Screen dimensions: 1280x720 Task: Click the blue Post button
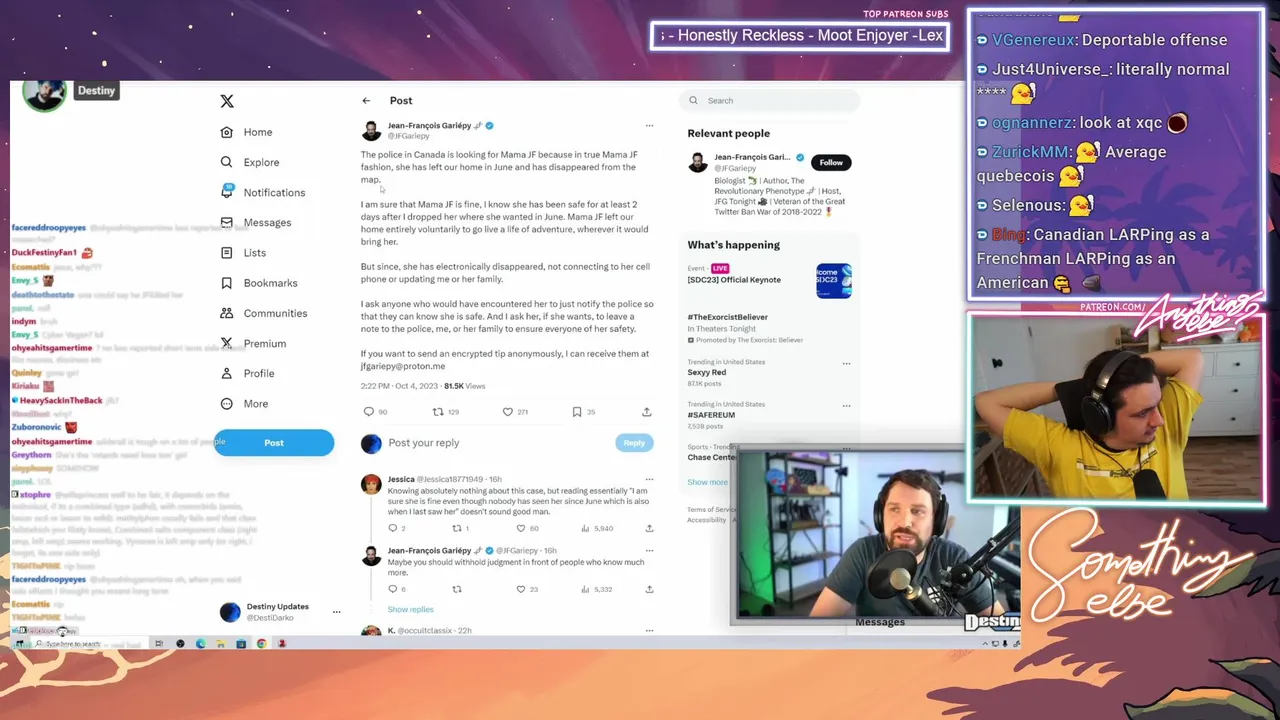coord(274,443)
